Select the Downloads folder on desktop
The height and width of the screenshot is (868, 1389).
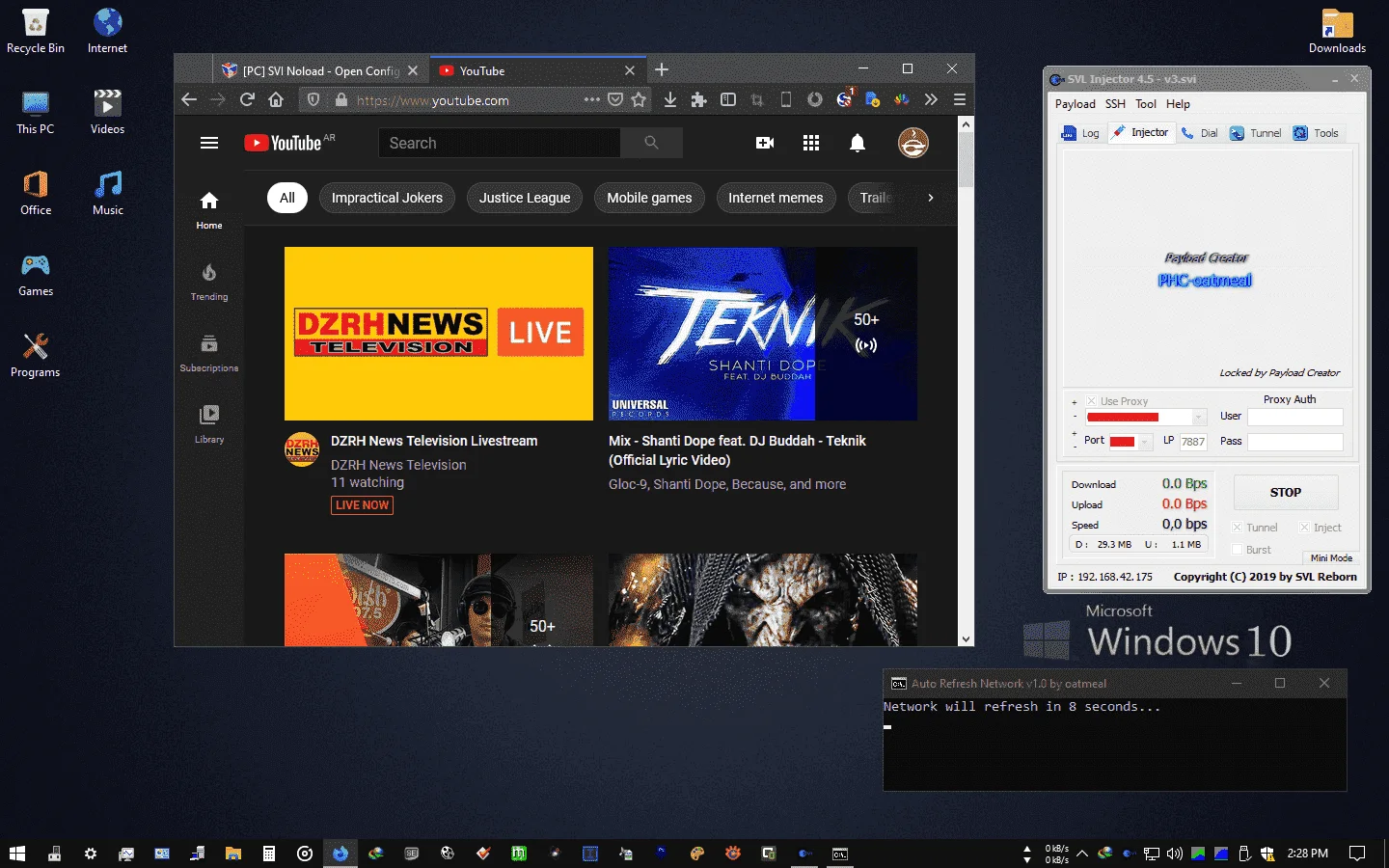tap(1337, 31)
